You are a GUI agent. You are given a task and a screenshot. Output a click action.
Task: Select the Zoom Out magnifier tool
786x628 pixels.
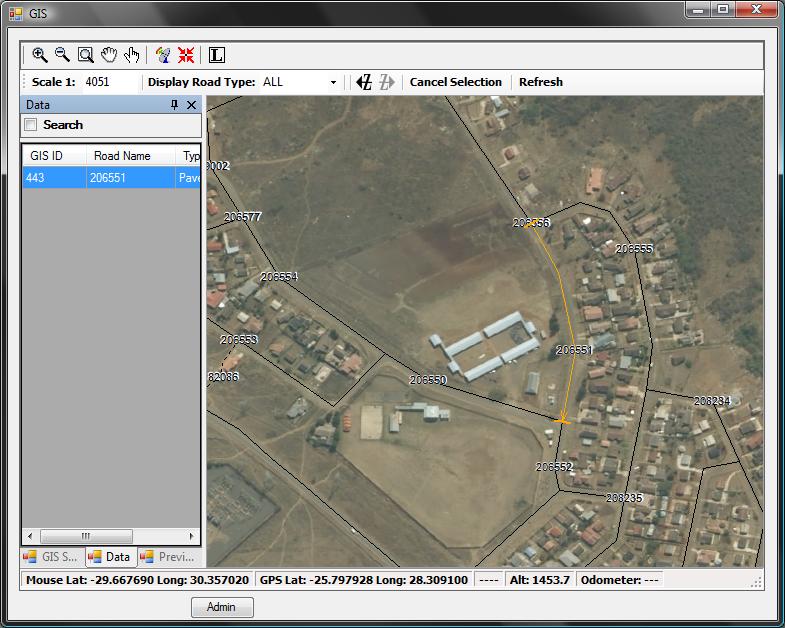(x=62, y=55)
